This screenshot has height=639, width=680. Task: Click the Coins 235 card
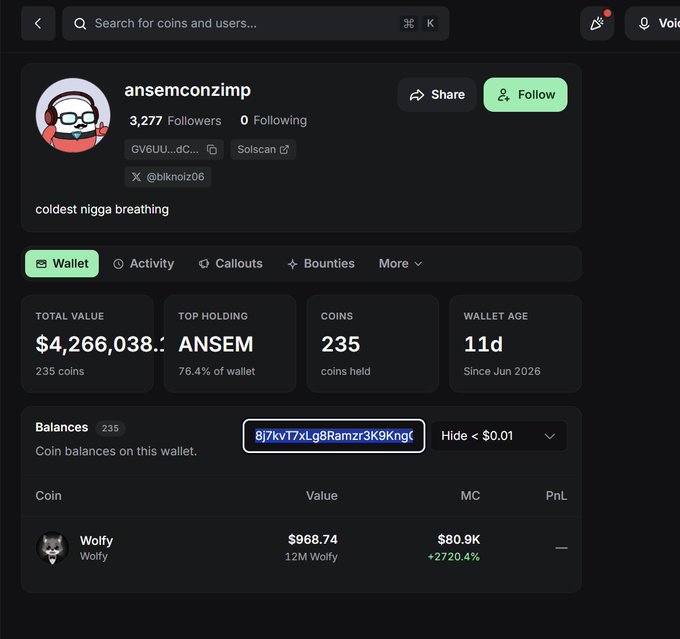pyautogui.click(x=373, y=344)
